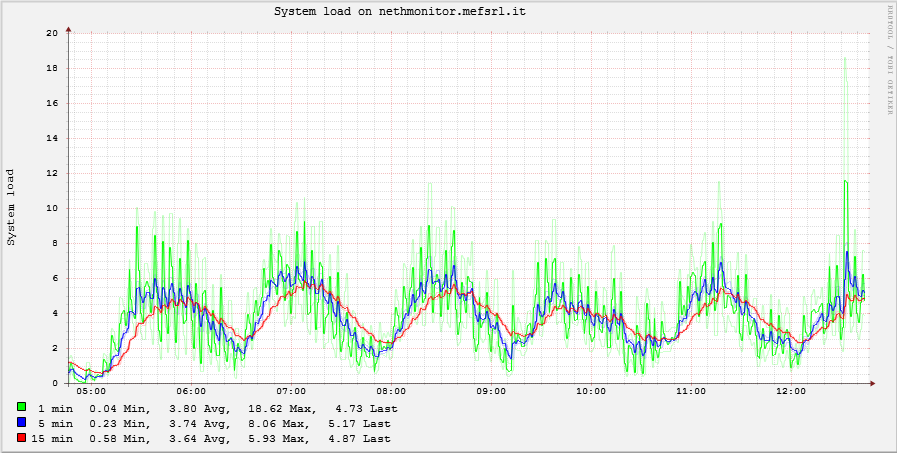Click the green 1 min legend swatch

coord(21,408)
